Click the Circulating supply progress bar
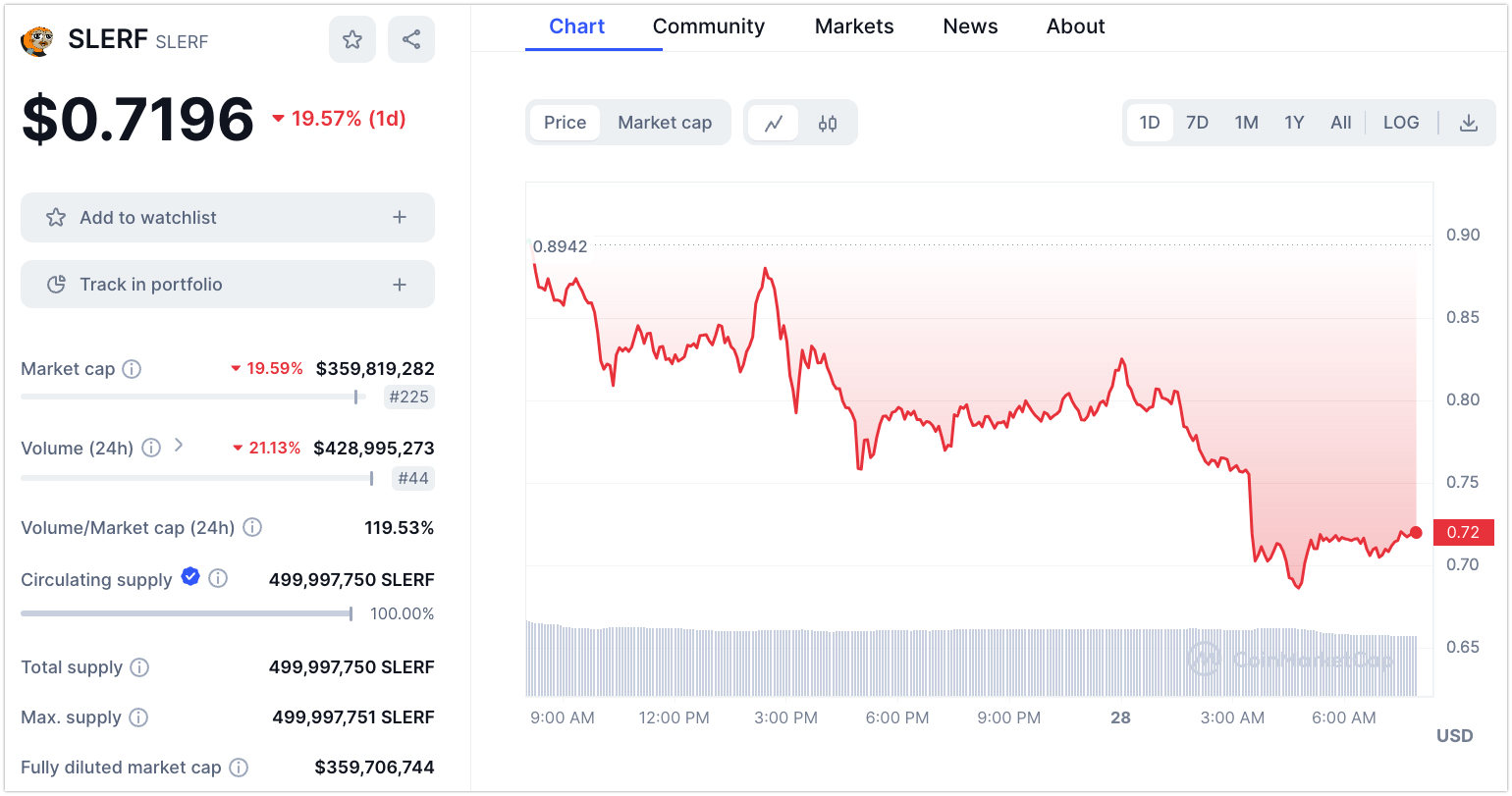This screenshot has width=1512, height=796. click(x=187, y=613)
